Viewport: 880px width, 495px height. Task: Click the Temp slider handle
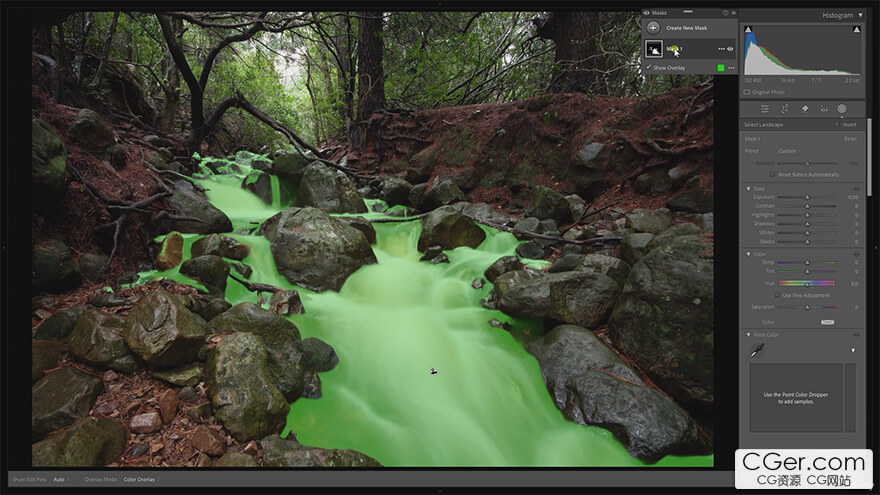tap(807, 263)
